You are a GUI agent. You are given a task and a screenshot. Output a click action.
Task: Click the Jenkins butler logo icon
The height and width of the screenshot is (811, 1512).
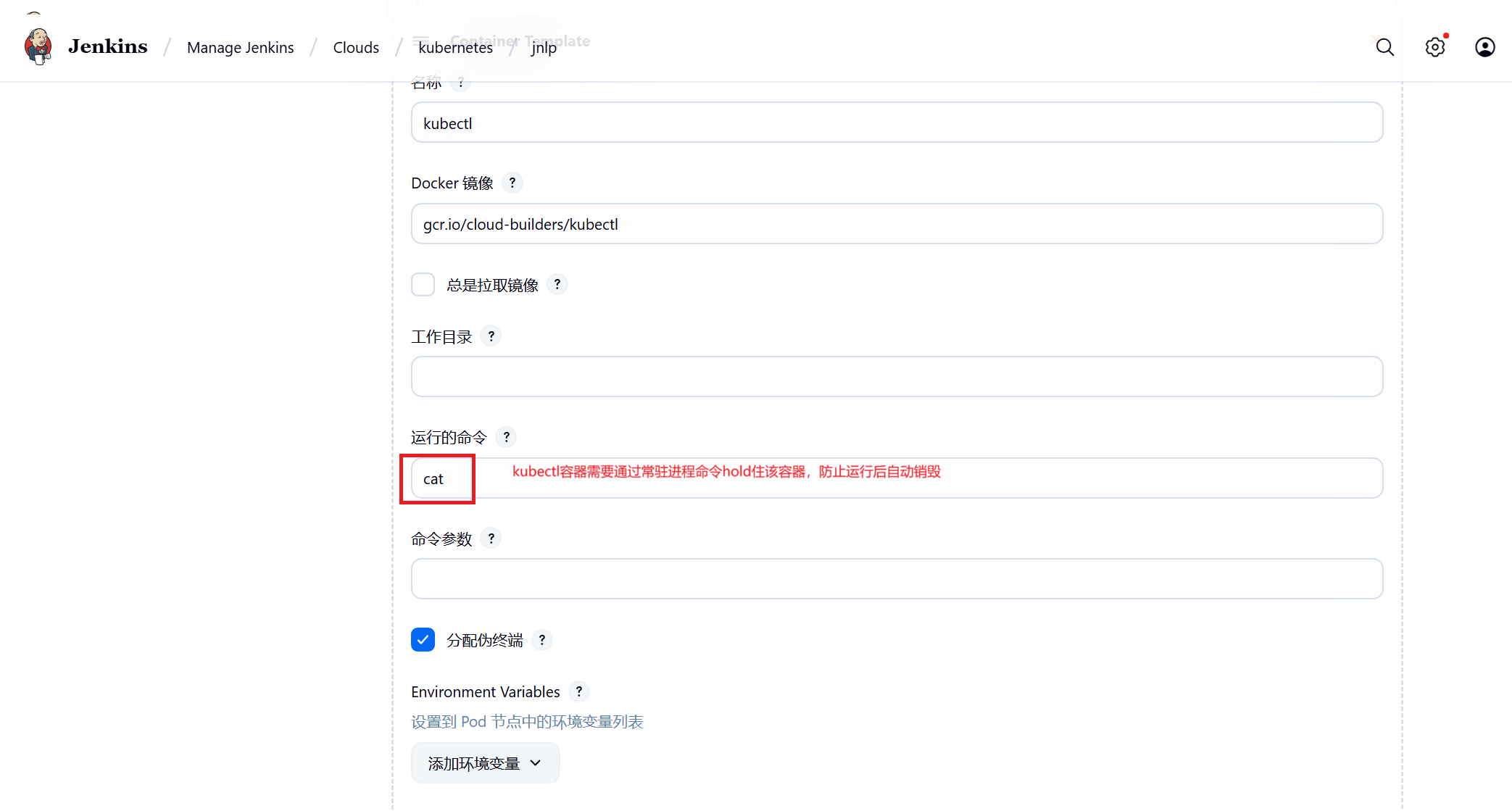(x=38, y=47)
